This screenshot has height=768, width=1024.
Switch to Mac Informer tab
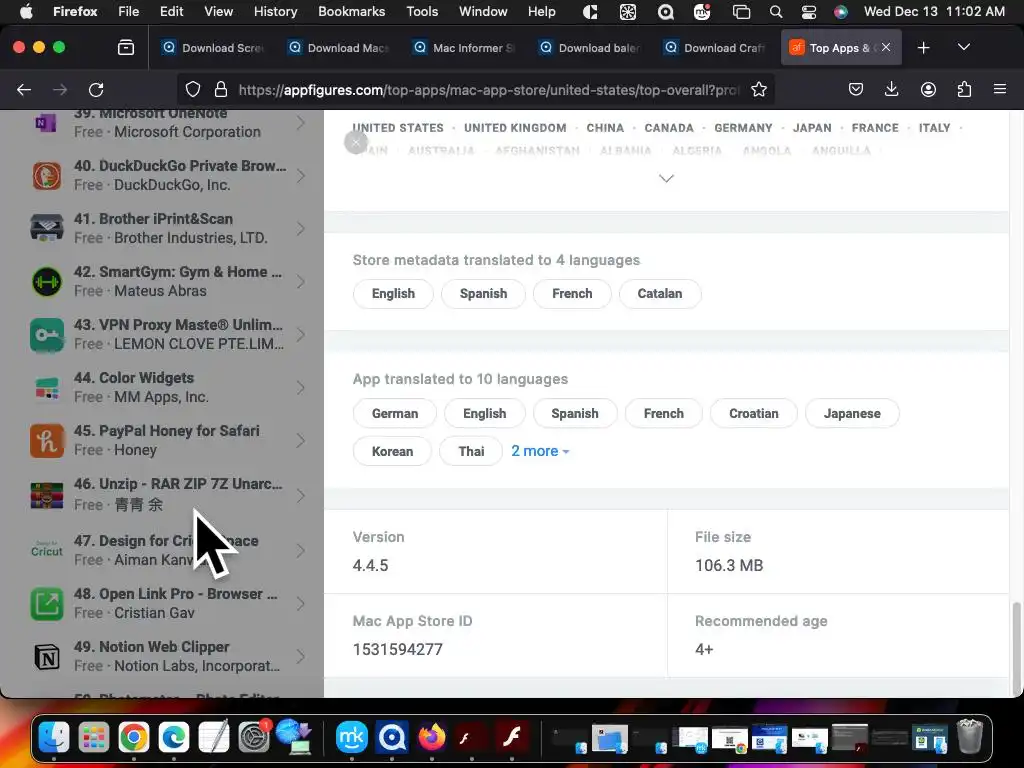(x=465, y=48)
